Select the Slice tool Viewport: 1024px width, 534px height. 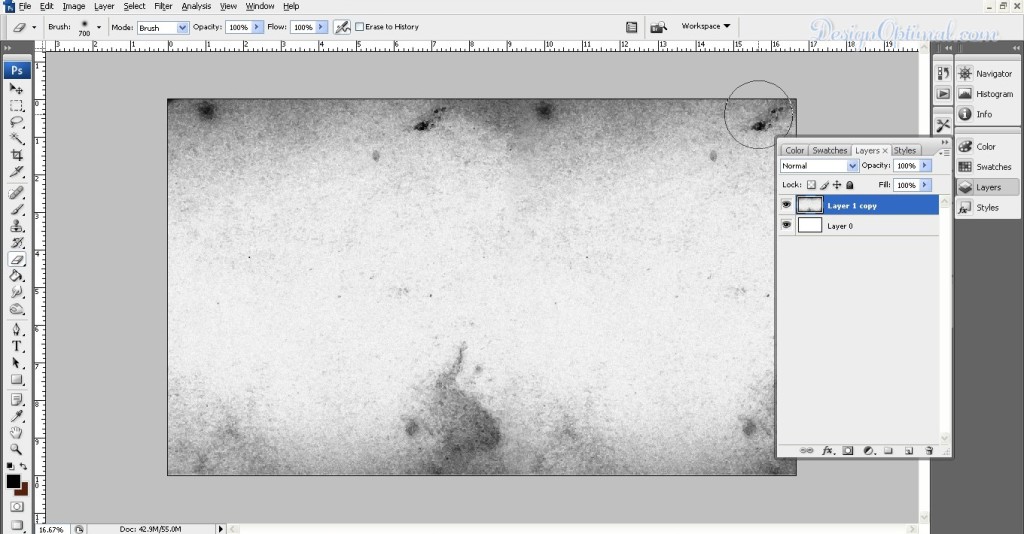click(x=16, y=172)
